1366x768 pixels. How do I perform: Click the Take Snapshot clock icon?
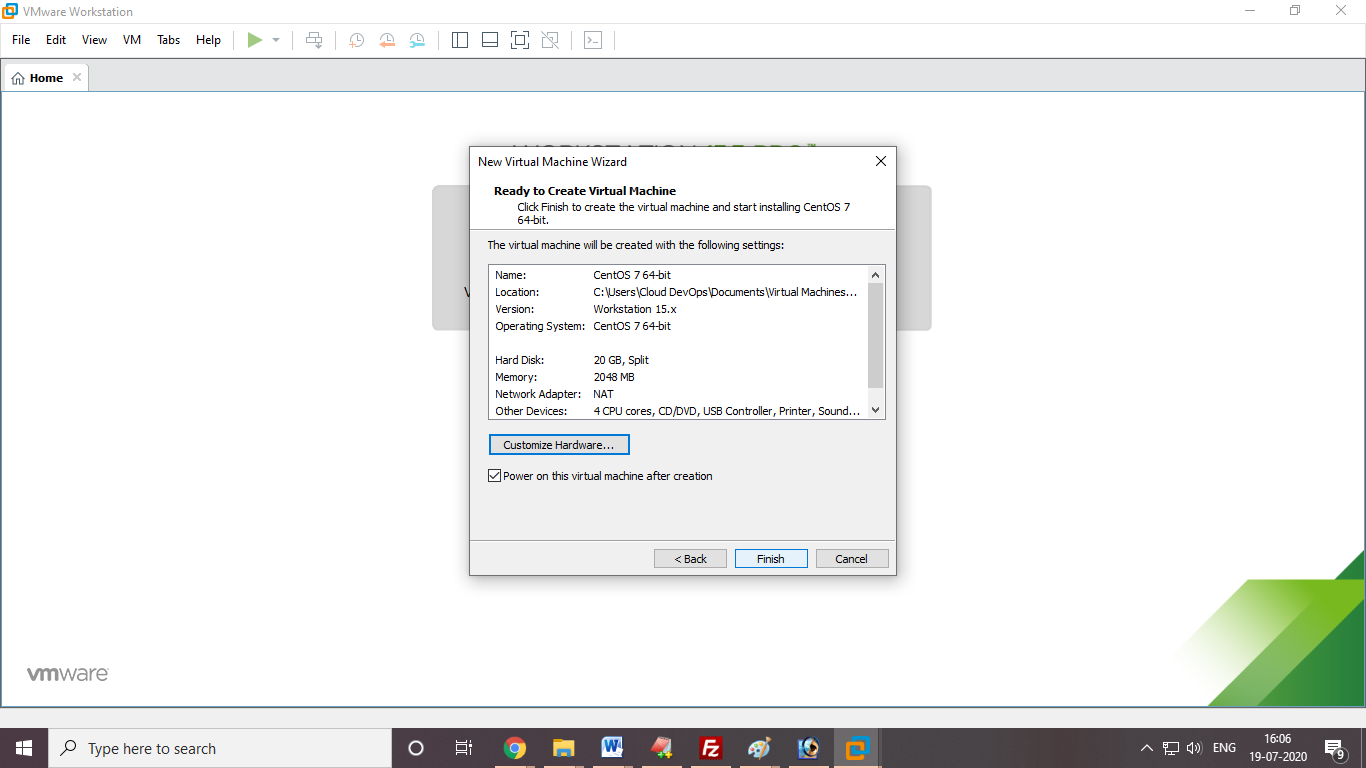(356, 40)
